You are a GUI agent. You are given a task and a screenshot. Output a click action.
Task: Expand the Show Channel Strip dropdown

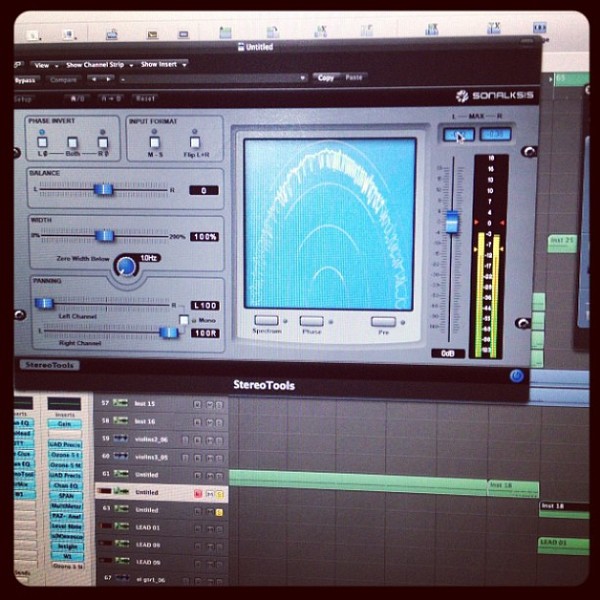click(x=99, y=65)
